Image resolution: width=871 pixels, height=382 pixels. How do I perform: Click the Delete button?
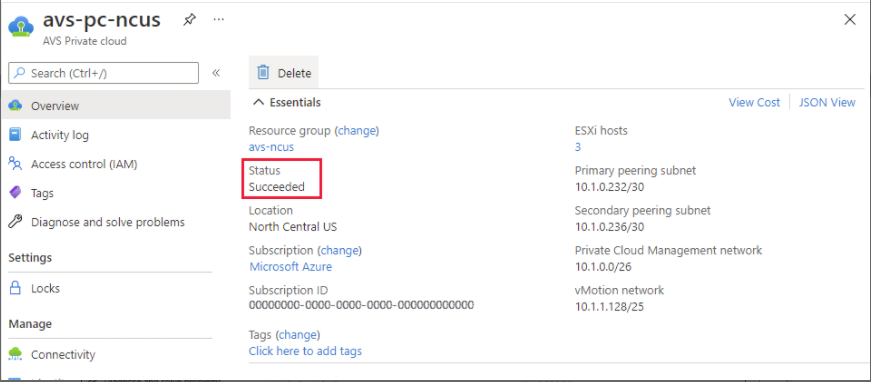283,73
